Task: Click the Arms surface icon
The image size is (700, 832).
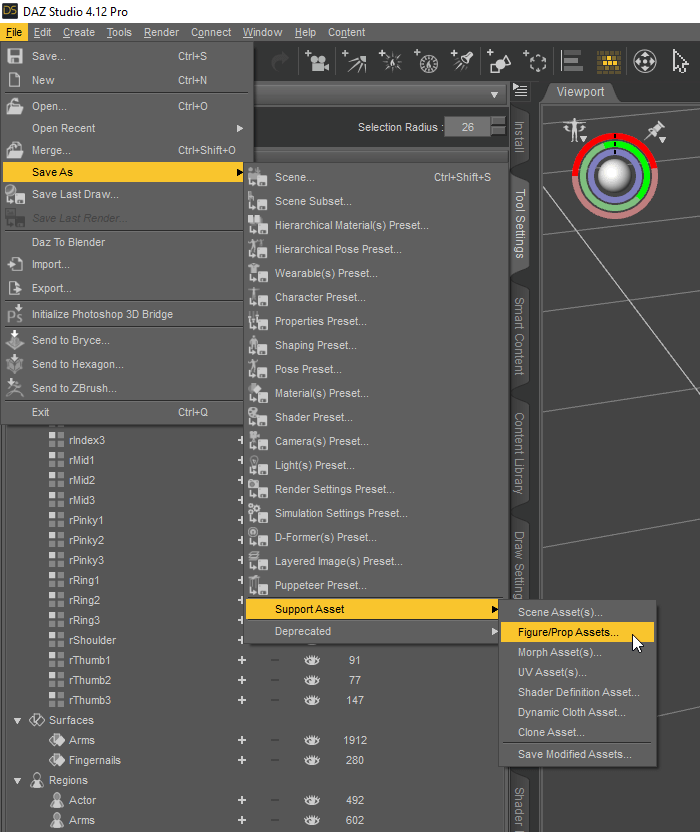Action: [x=57, y=740]
